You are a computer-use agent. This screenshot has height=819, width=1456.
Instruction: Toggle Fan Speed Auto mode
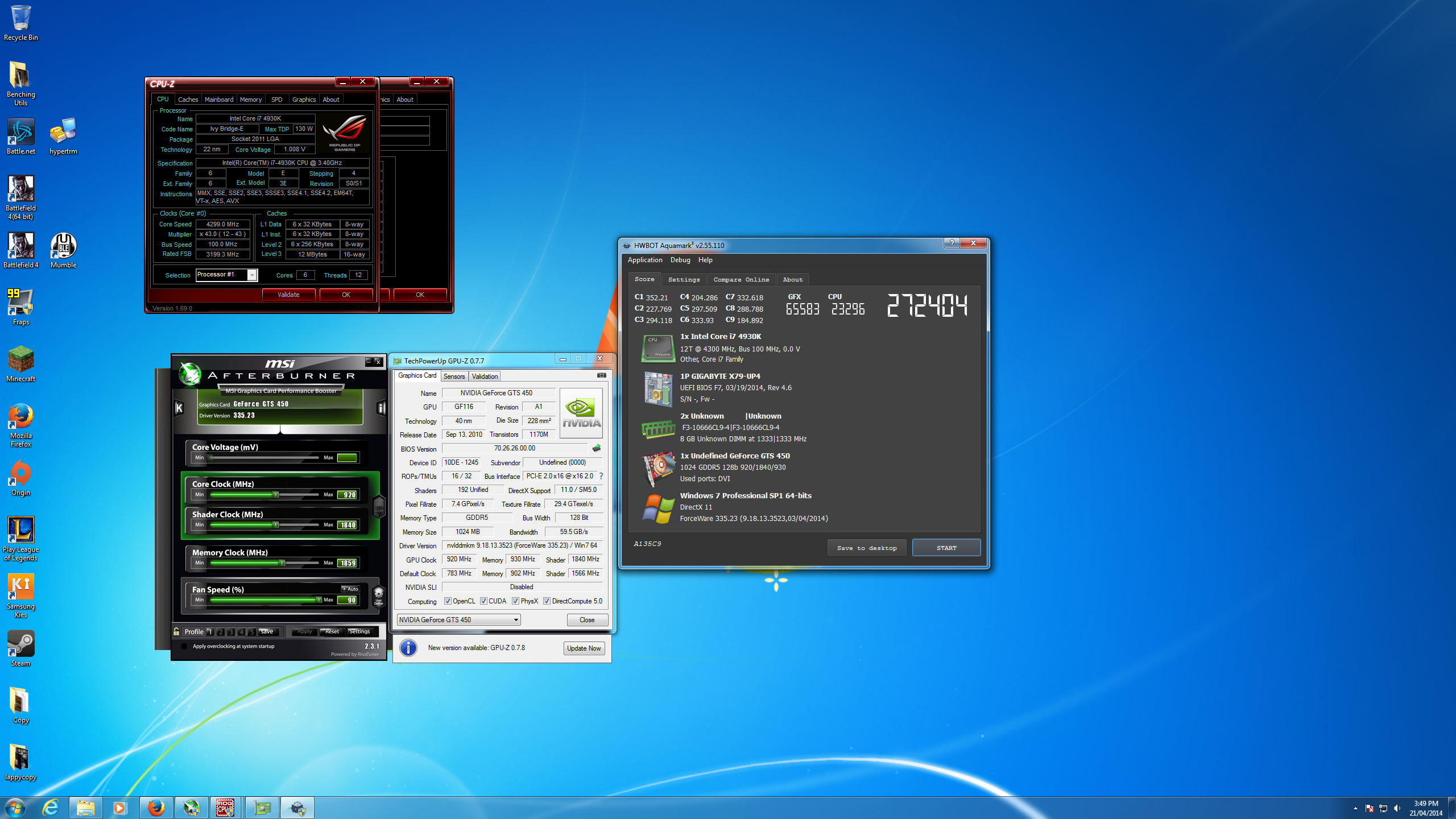tap(350, 589)
